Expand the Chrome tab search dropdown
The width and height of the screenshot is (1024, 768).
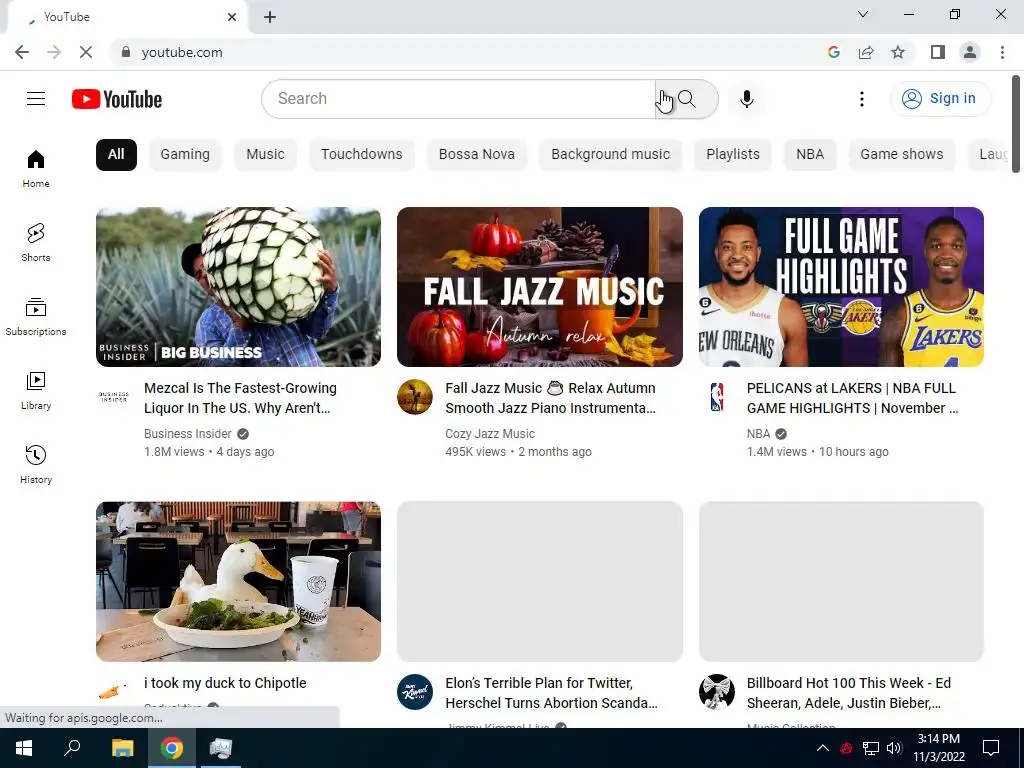(863, 14)
